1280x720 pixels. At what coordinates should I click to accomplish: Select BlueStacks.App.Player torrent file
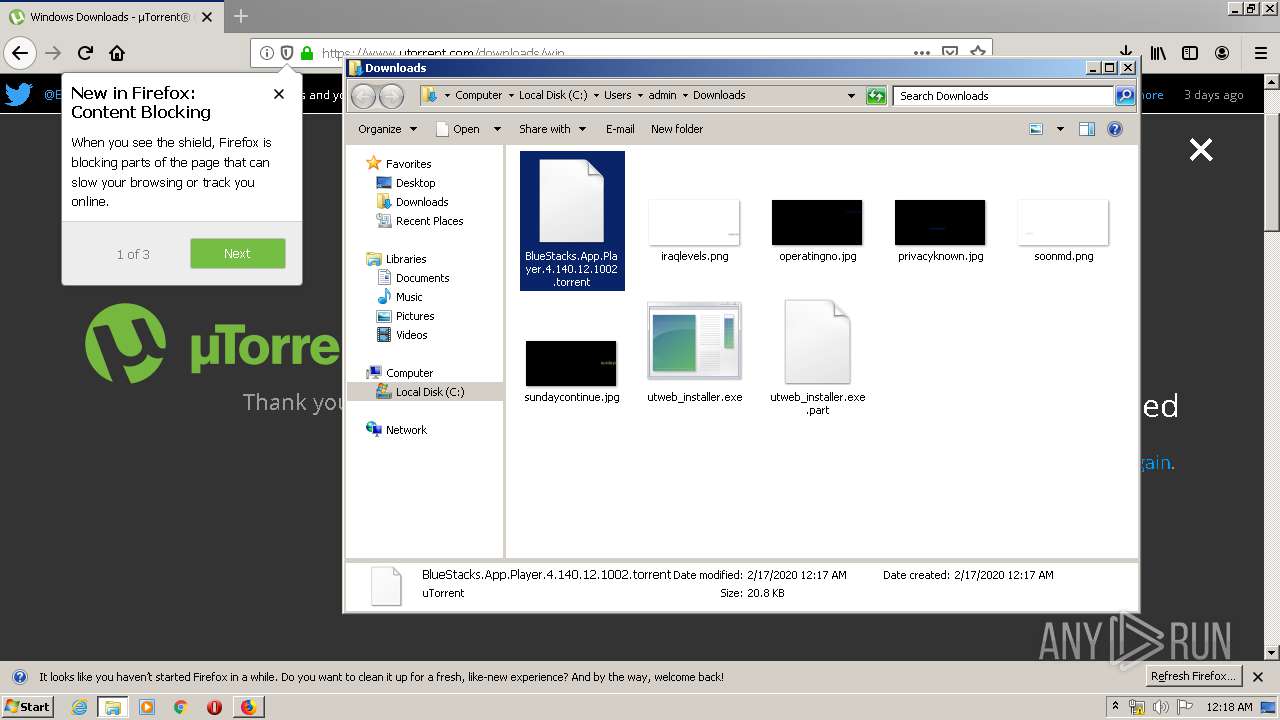tap(572, 221)
